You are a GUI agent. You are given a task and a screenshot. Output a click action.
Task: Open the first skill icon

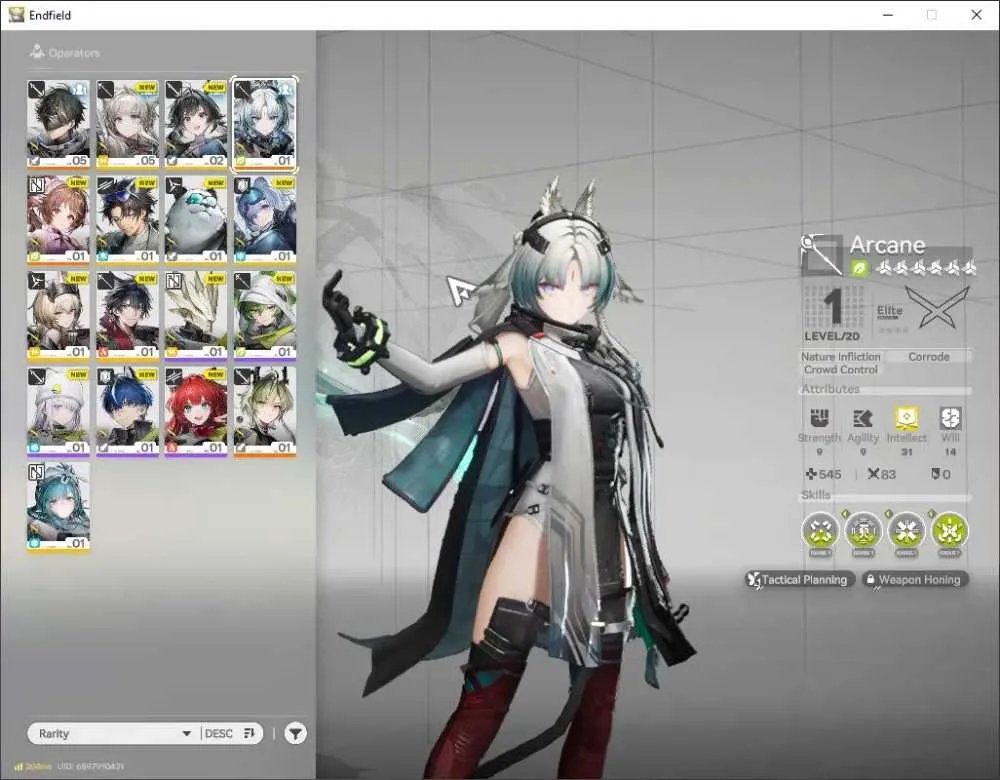coord(820,531)
